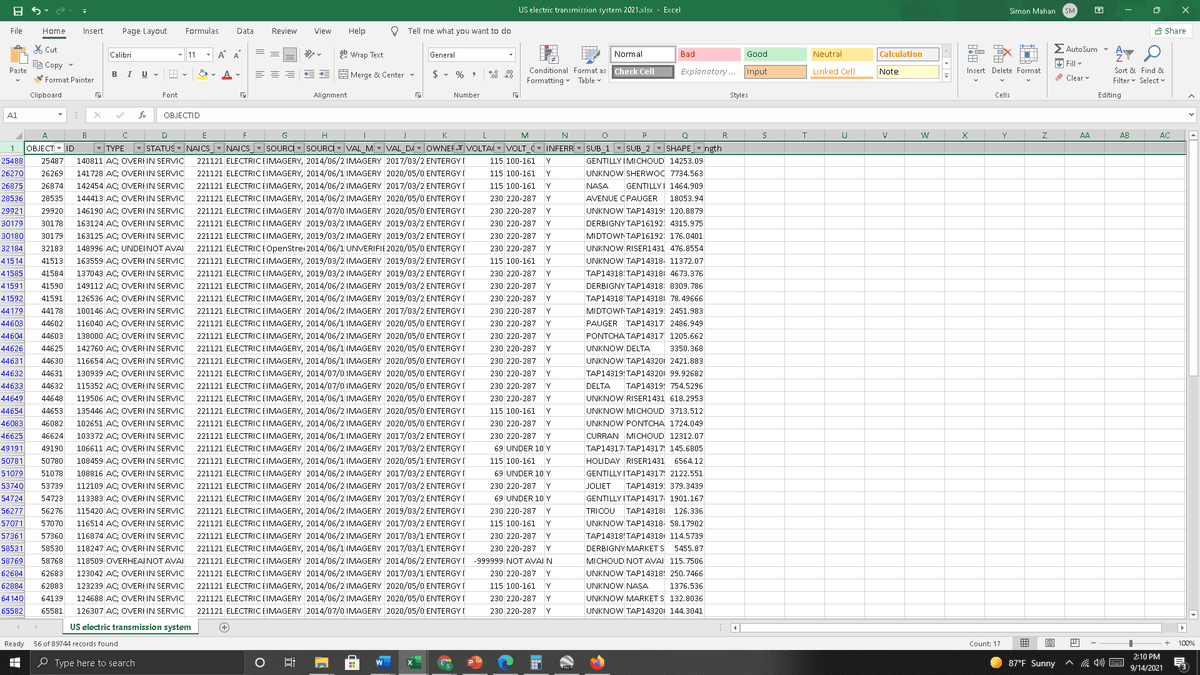This screenshot has height=675, width=1200.
Task: Click the Orientation text-angle icon
Action: click(x=309, y=55)
